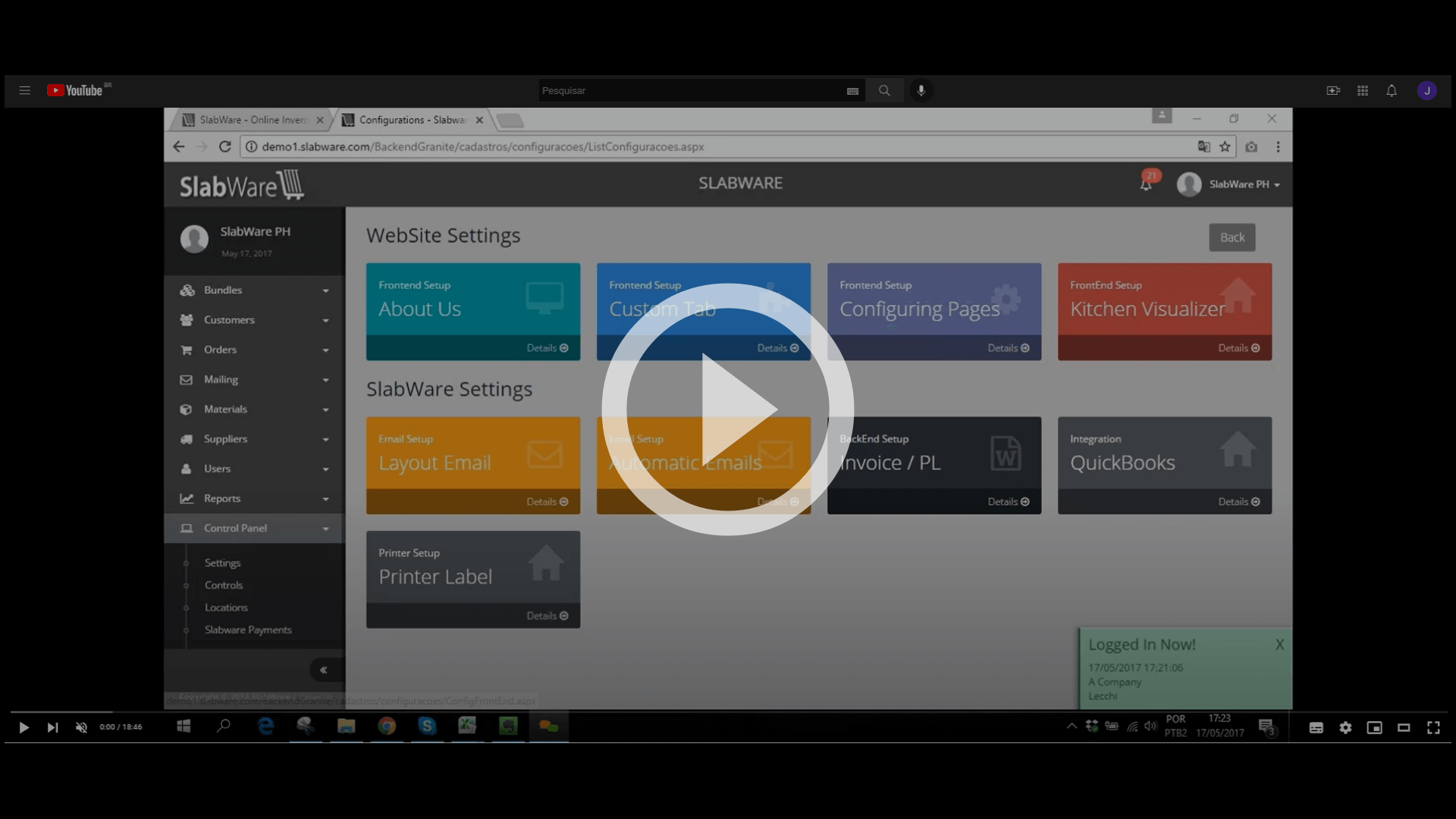1456x819 pixels.
Task: Open Details on the QuickBooks card
Action: (1238, 502)
